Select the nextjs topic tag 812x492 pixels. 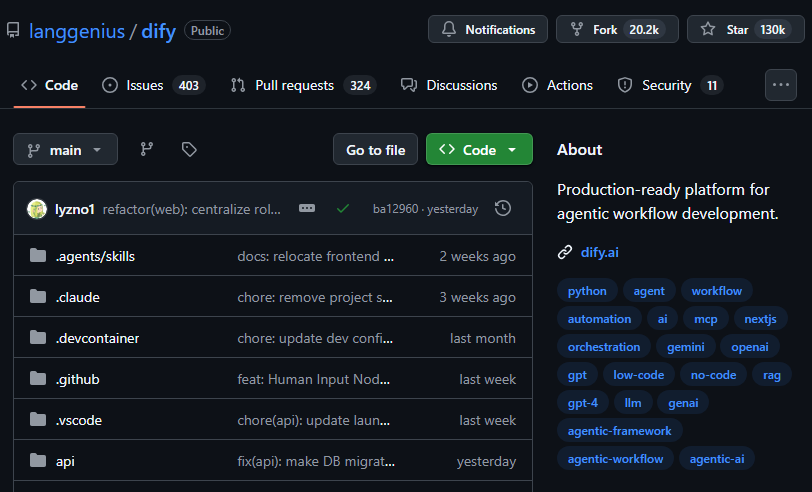click(x=760, y=319)
